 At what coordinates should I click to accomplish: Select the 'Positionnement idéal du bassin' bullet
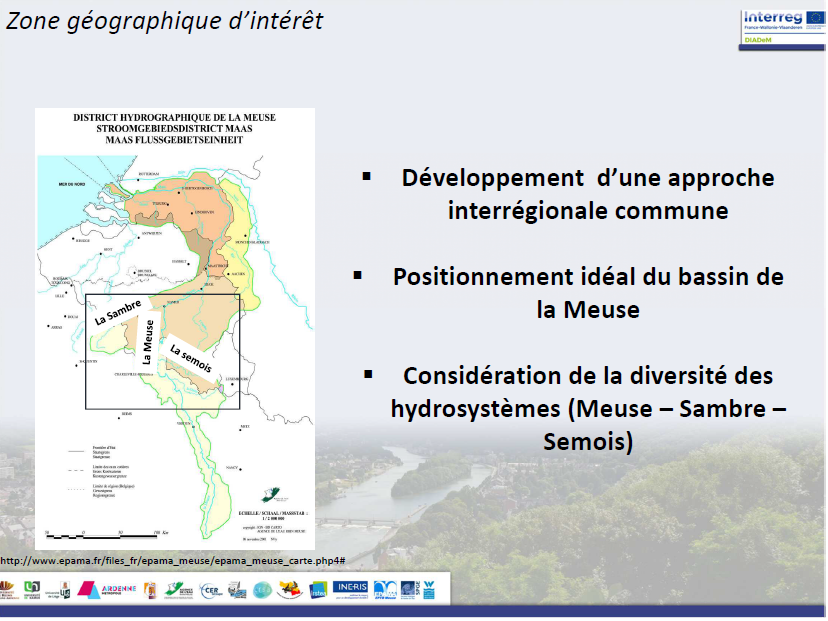click(x=587, y=292)
